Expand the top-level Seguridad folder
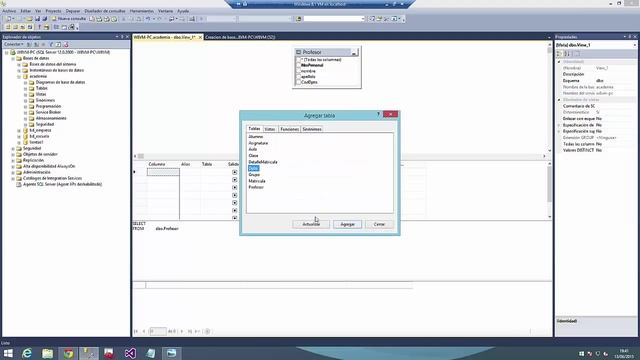This screenshot has width=640, height=360. (x=13, y=148)
